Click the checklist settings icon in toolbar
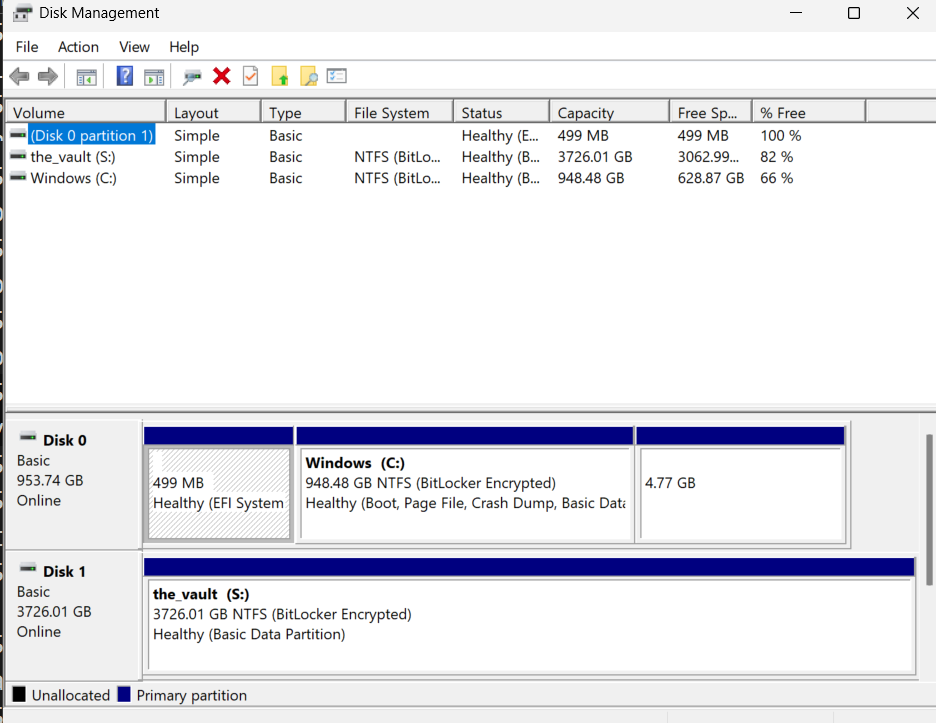The height and width of the screenshot is (723, 936). [x=337, y=76]
